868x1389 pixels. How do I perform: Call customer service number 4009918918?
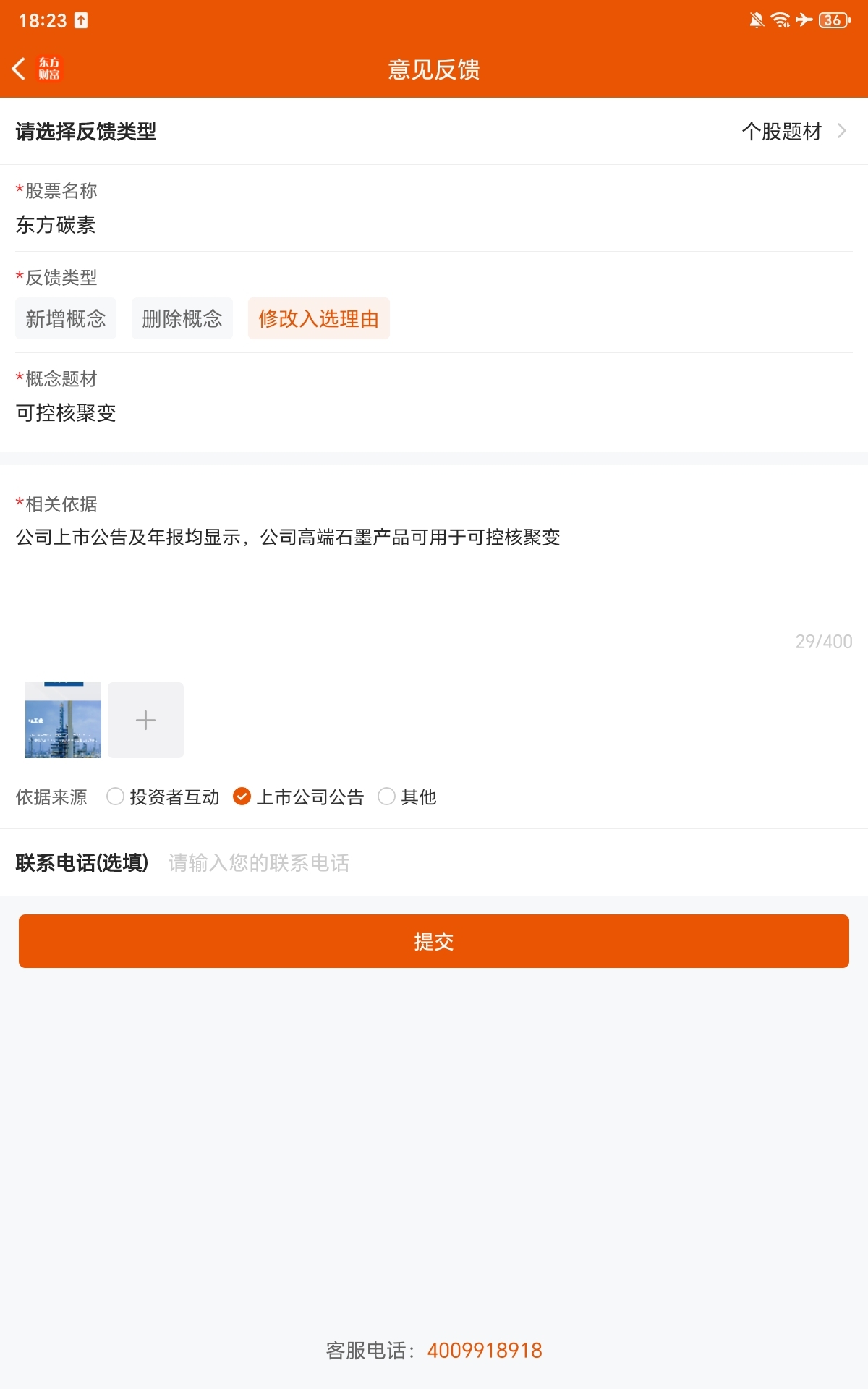tap(485, 1351)
